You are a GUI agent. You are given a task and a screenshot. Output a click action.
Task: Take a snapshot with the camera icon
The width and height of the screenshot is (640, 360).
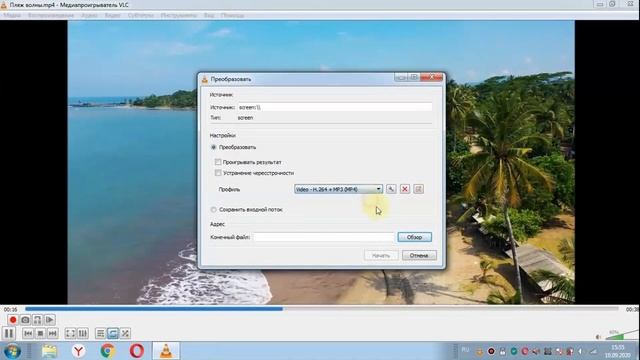coord(25,320)
